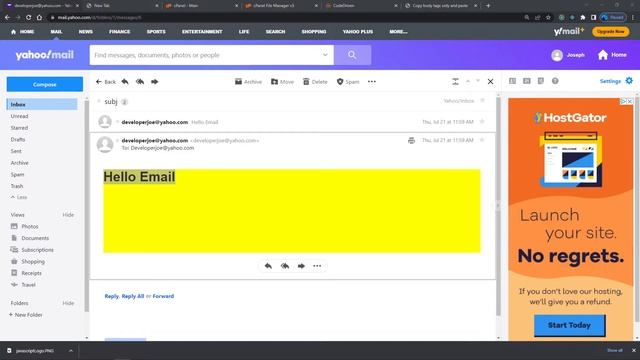This screenshot has height=360, width=640.
Task: Click the expand/collapse all messages icon
Action: [456, 82]
